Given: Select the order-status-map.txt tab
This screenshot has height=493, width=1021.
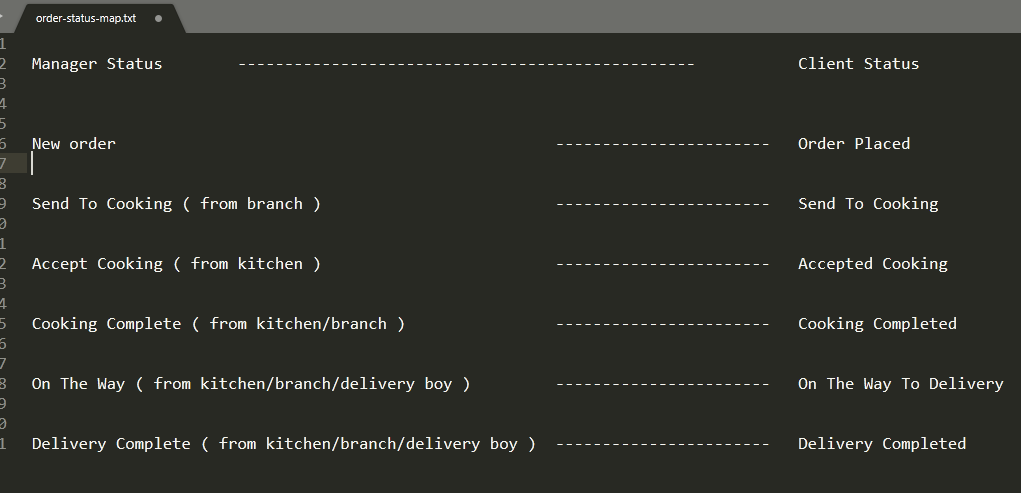Looking at the screenshot, I should [x=86, y=18].
